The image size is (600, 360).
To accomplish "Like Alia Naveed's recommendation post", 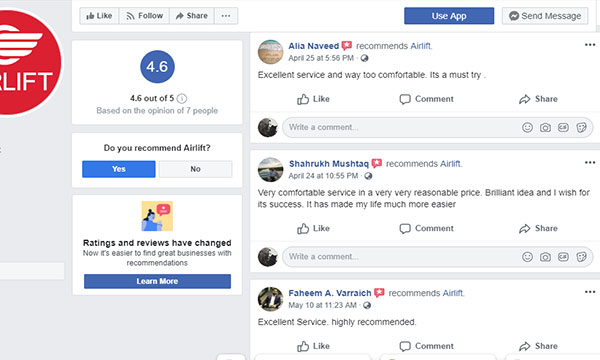I will pos(313,99).
